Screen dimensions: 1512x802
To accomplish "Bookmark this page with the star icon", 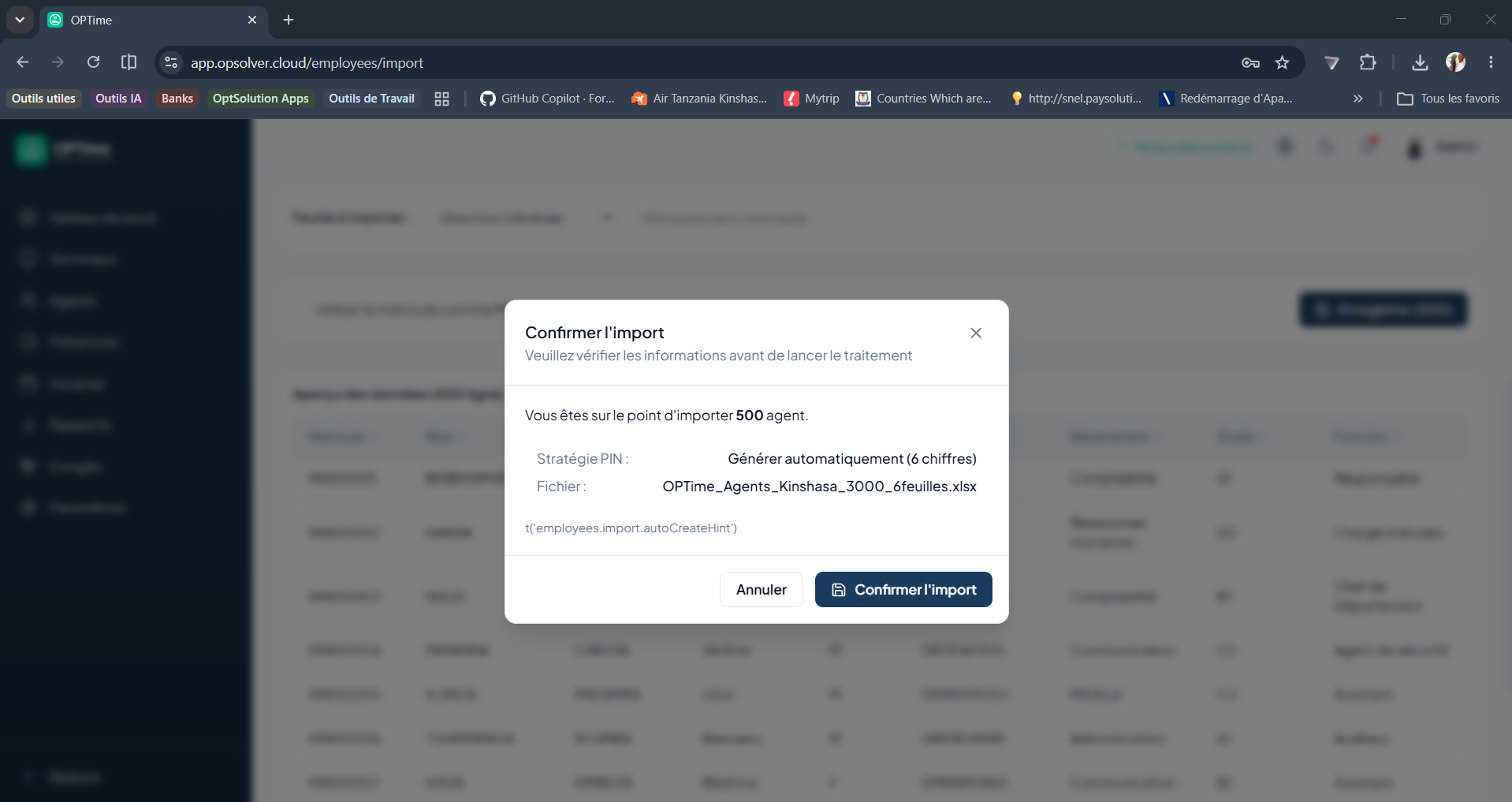I will point(1283,62).
